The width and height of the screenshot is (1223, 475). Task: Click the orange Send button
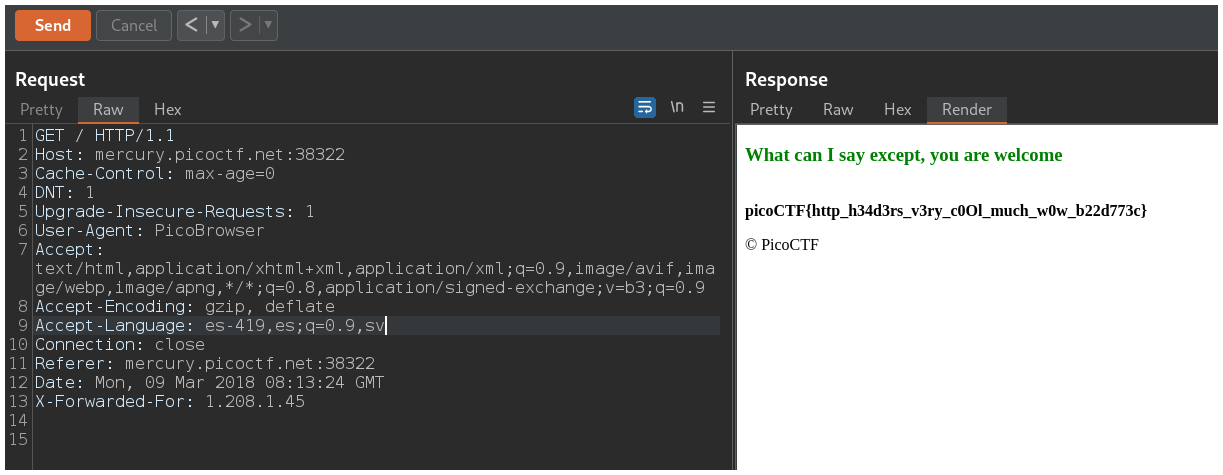point(53,25)
